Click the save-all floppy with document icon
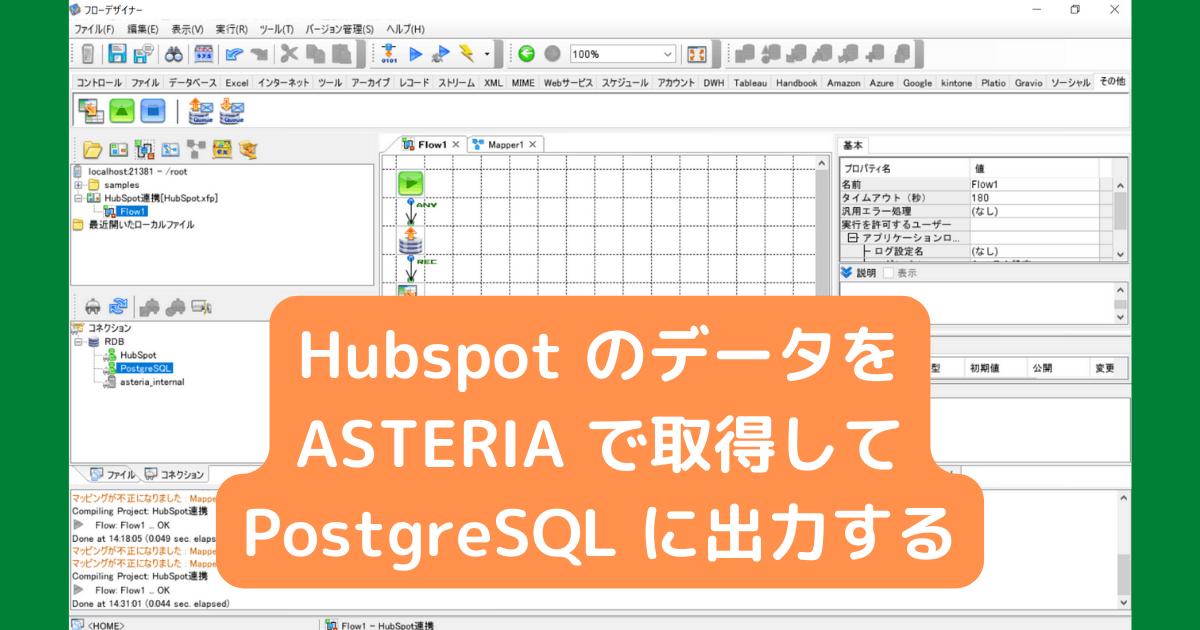The width and height of the screenshot is (1200, 630). point(143,54)
